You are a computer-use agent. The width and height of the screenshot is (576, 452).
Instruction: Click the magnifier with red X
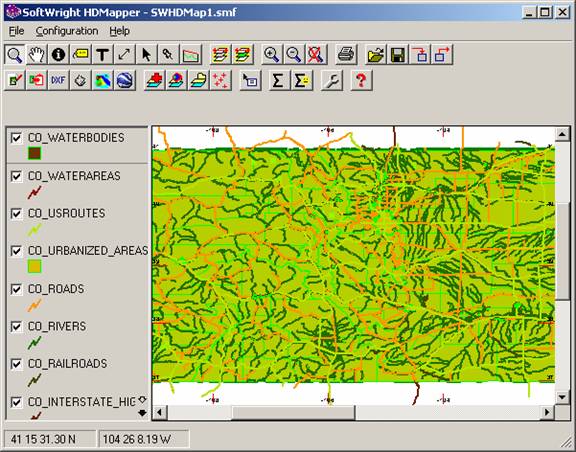[x=316, y=55]
